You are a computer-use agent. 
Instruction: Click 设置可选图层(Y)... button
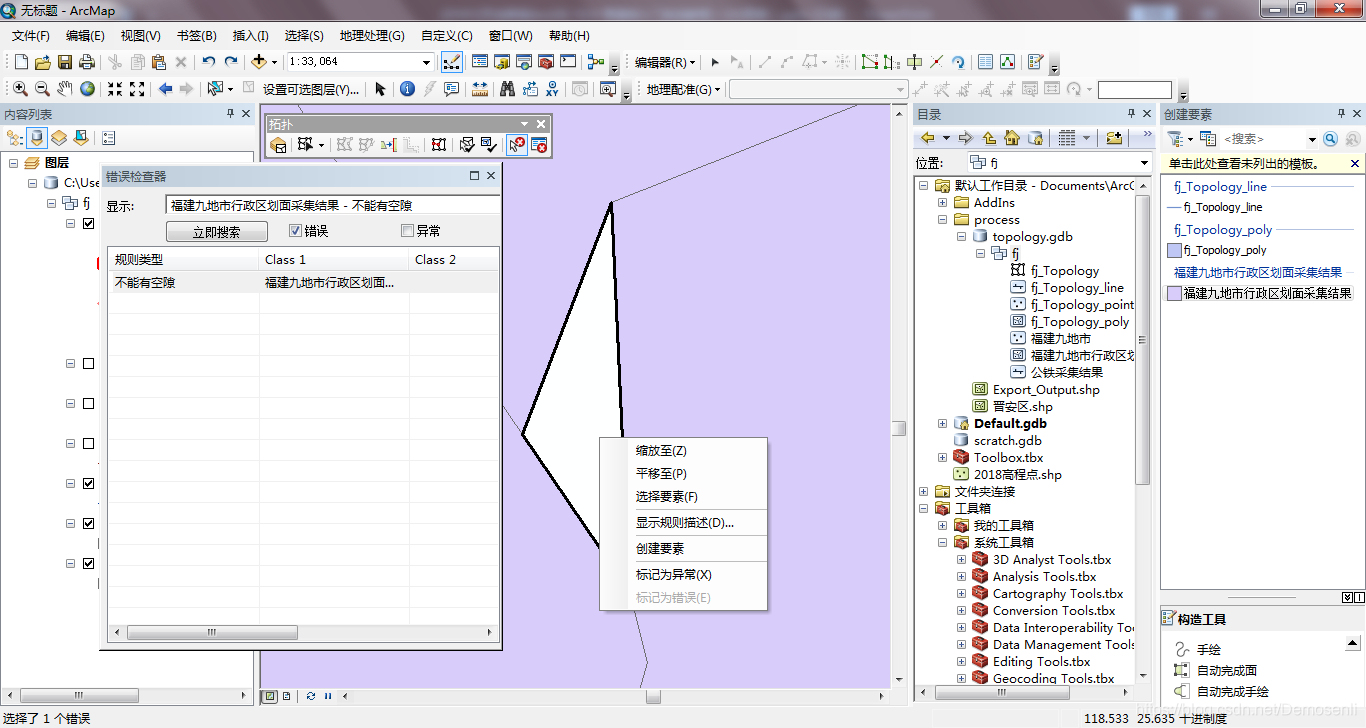click(310, 89)
